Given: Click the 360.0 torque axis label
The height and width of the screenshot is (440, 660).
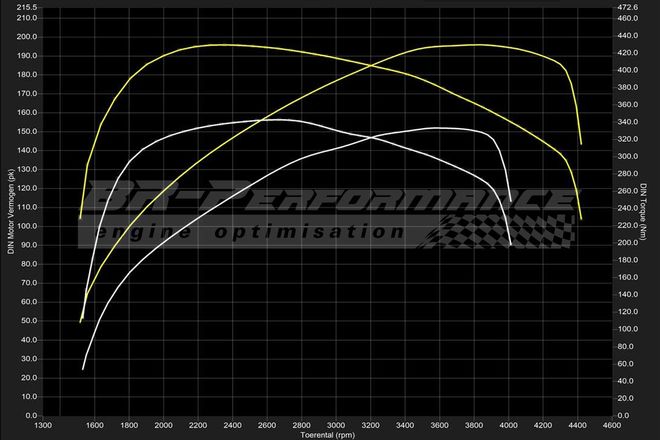Looking at the screenshot, I should [x=628, y=105].
